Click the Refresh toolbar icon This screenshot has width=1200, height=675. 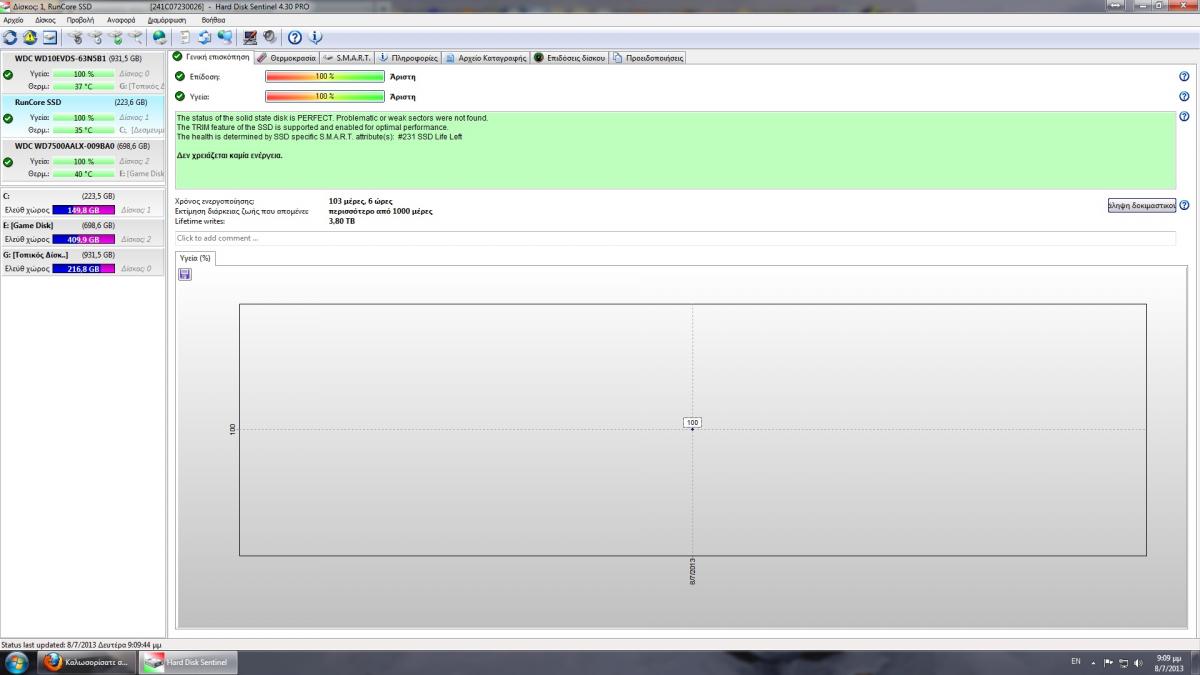[x=11, y=38]
